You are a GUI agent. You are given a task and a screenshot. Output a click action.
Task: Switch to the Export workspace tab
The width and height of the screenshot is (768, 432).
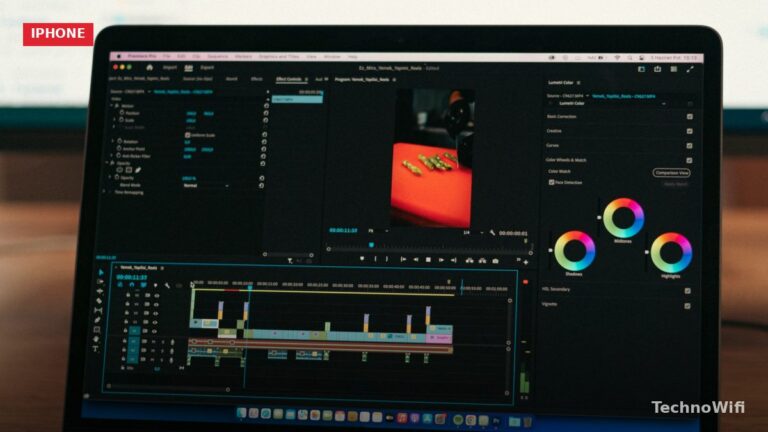pyautogui.click(x=207, y=68)
